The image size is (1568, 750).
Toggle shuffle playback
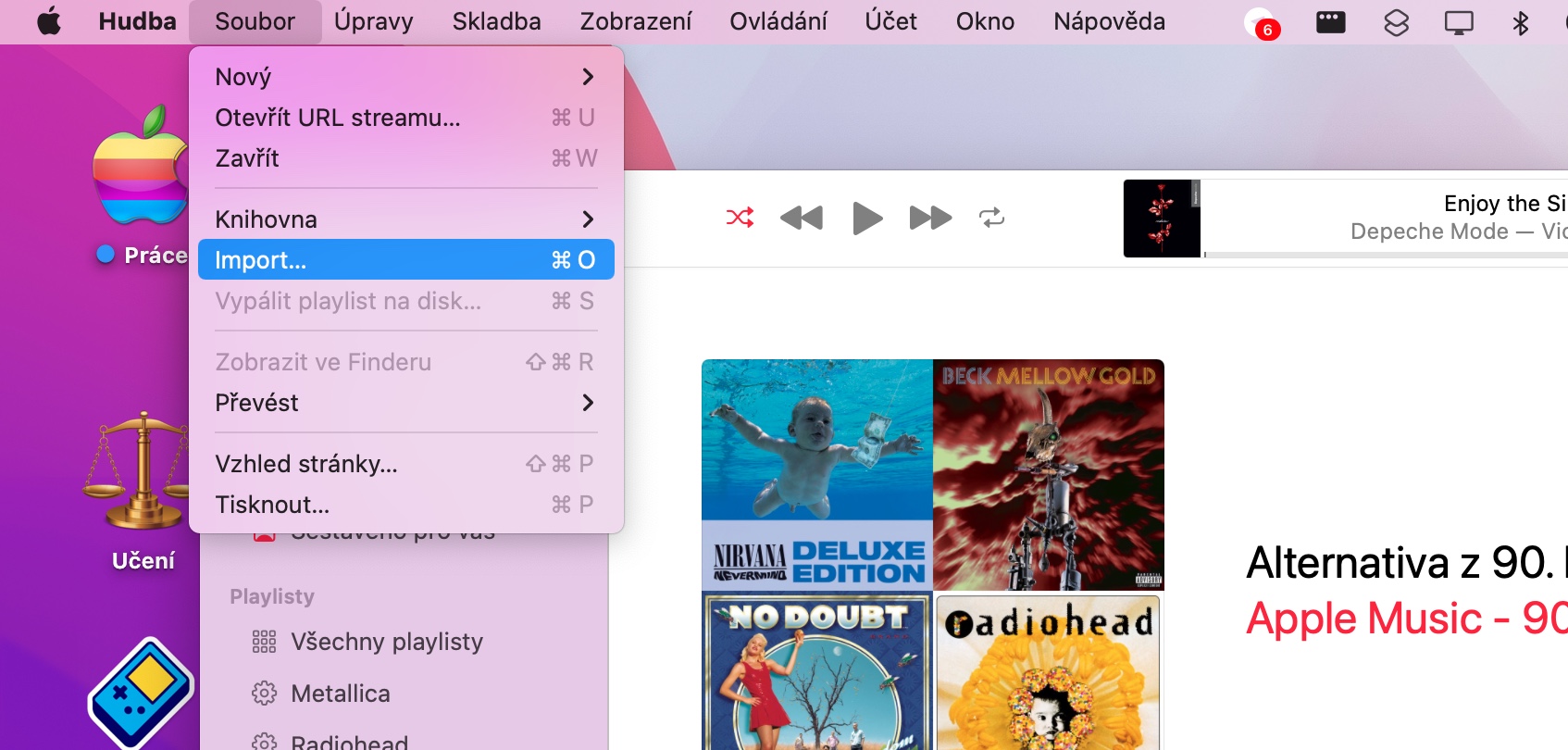click(x=740, y=218)
